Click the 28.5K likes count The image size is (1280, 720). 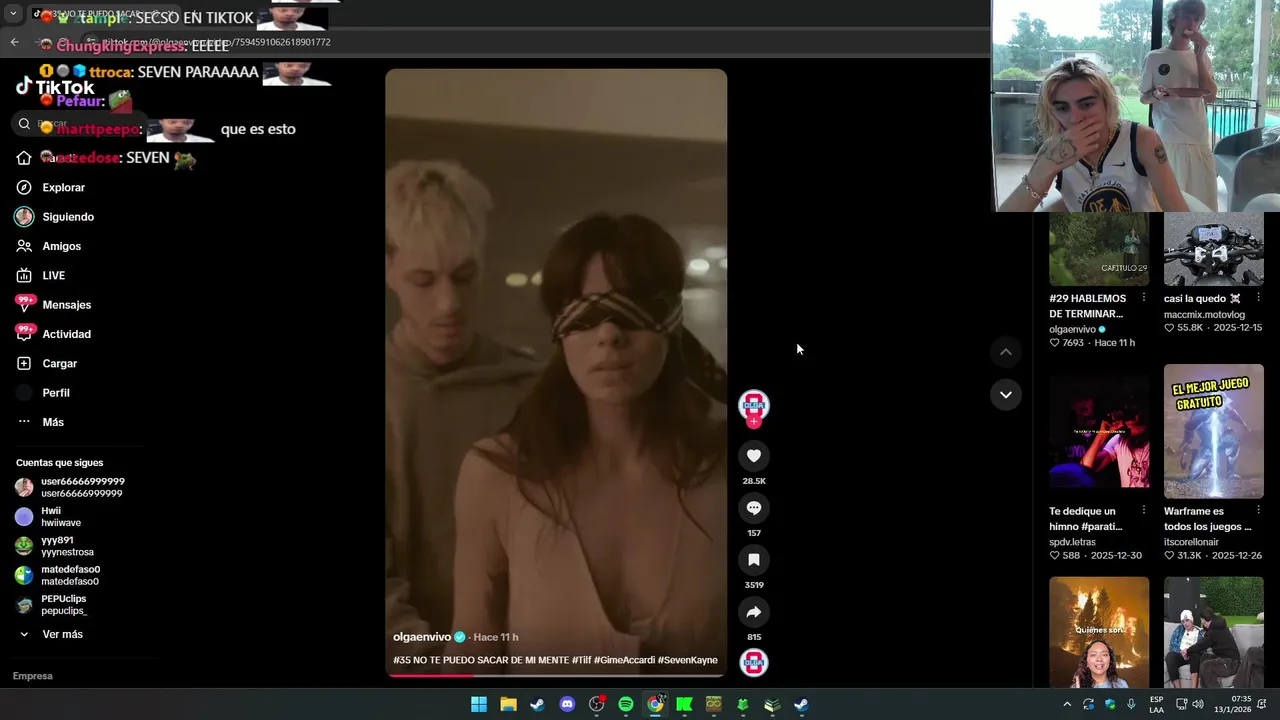click(754, 481)
